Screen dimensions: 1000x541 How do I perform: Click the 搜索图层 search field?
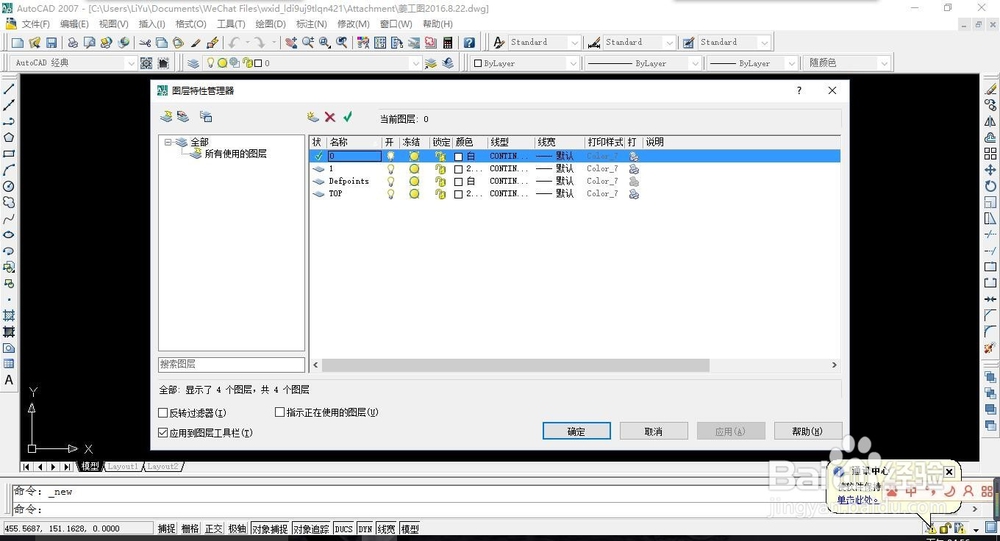(232, 364)
